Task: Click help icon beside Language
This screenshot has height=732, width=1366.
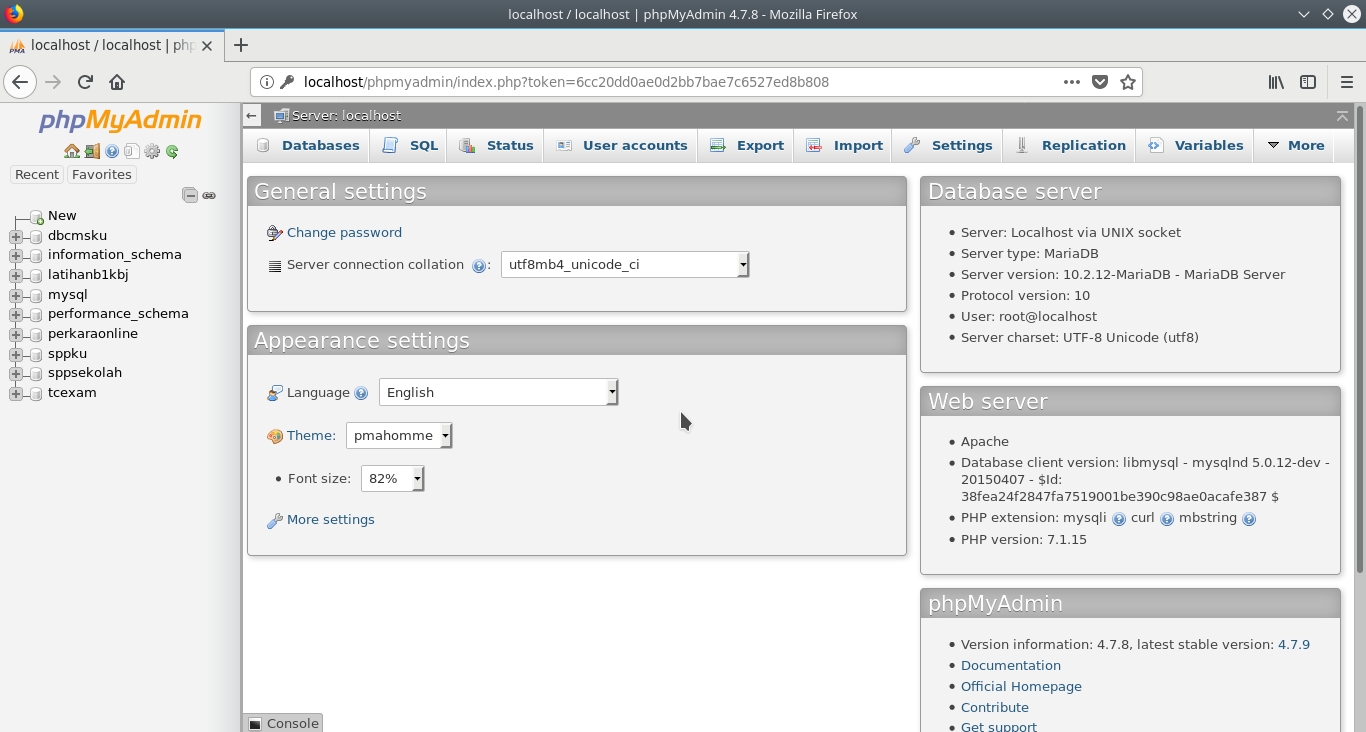Action: pos(361,394)
